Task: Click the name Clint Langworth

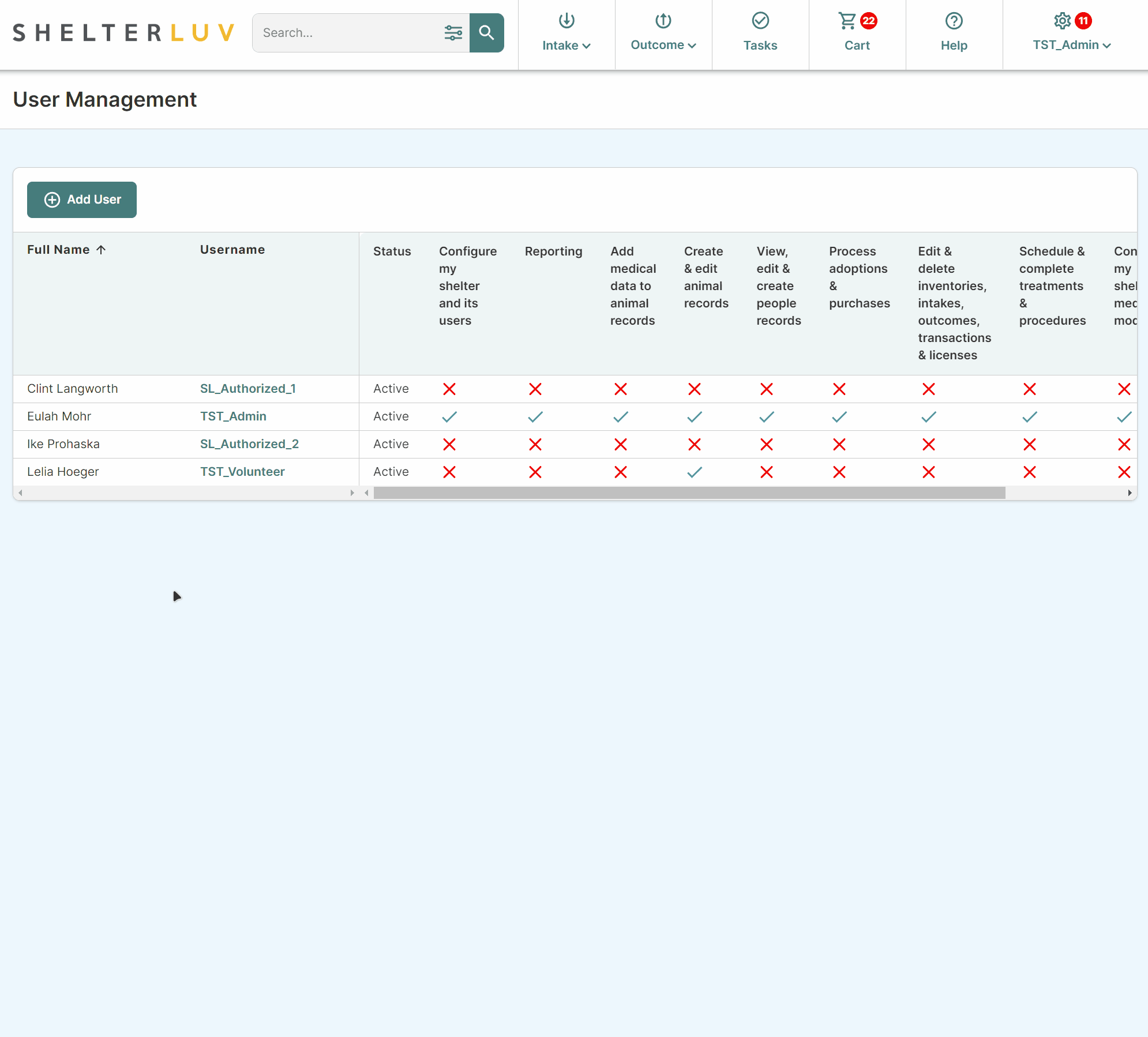Action: tap(73, 389)
